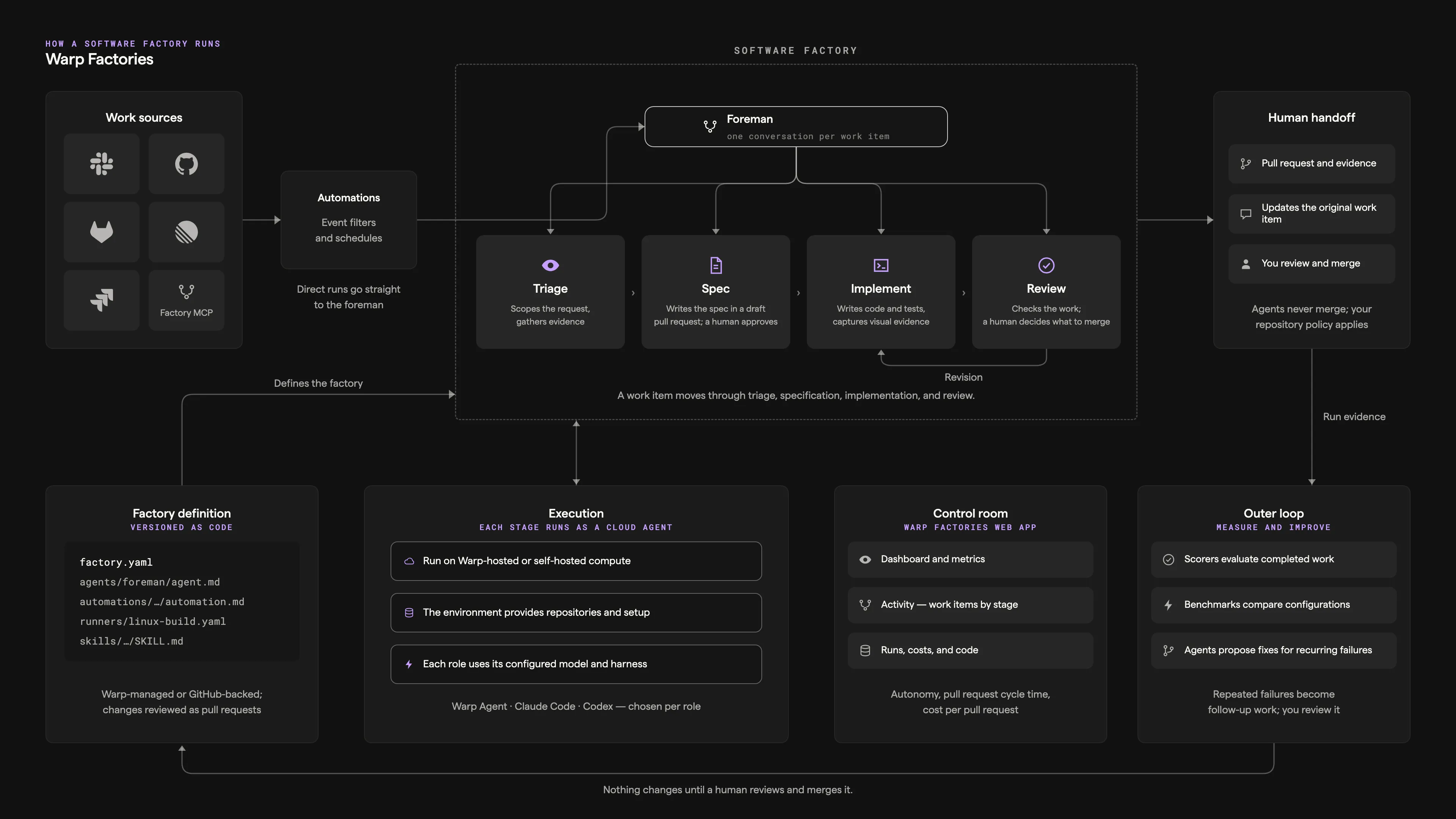Open Dashboard and metrics item
The image size is (1456, 819).
pyautogui.click(x=971, y=560)
